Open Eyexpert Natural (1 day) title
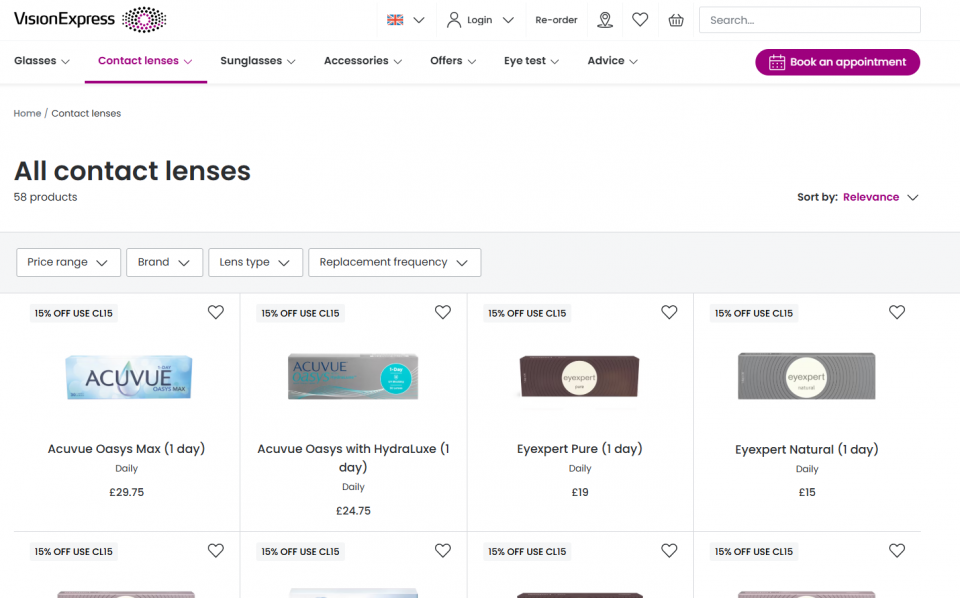960x598 pixels. [x=807, y=449]
